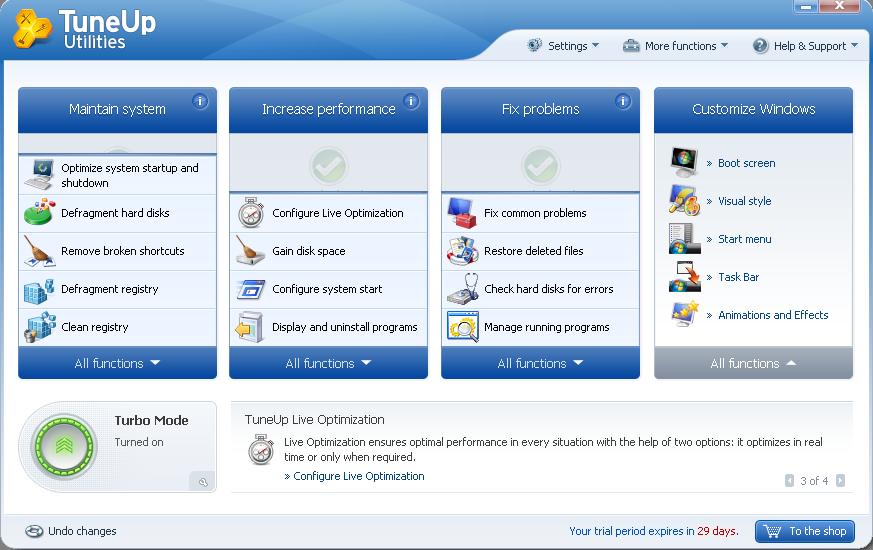Click the Restore deleted files lifebuoy icon
Viewport: 873px width, 550px height.
462,251
